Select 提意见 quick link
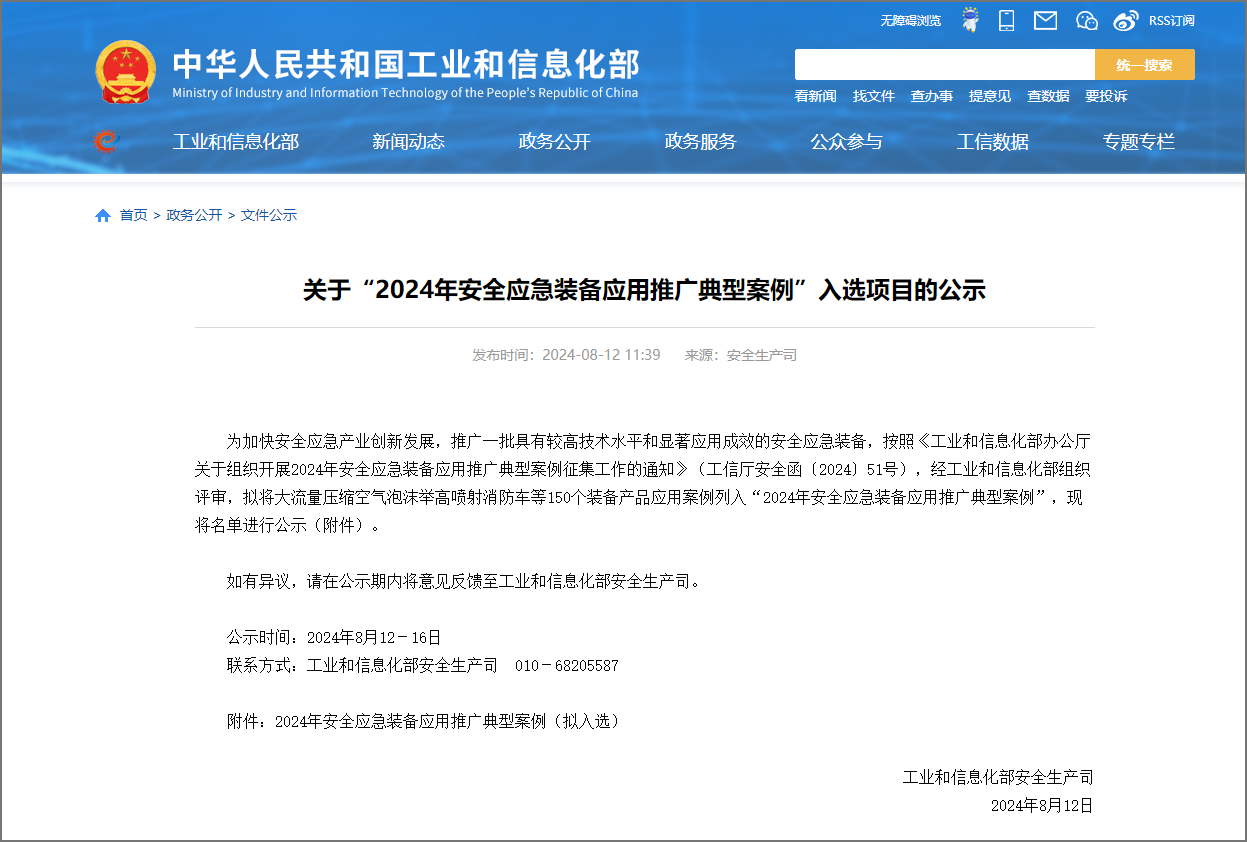Viewport: 1247px width, 842px height. coord(989,96)
